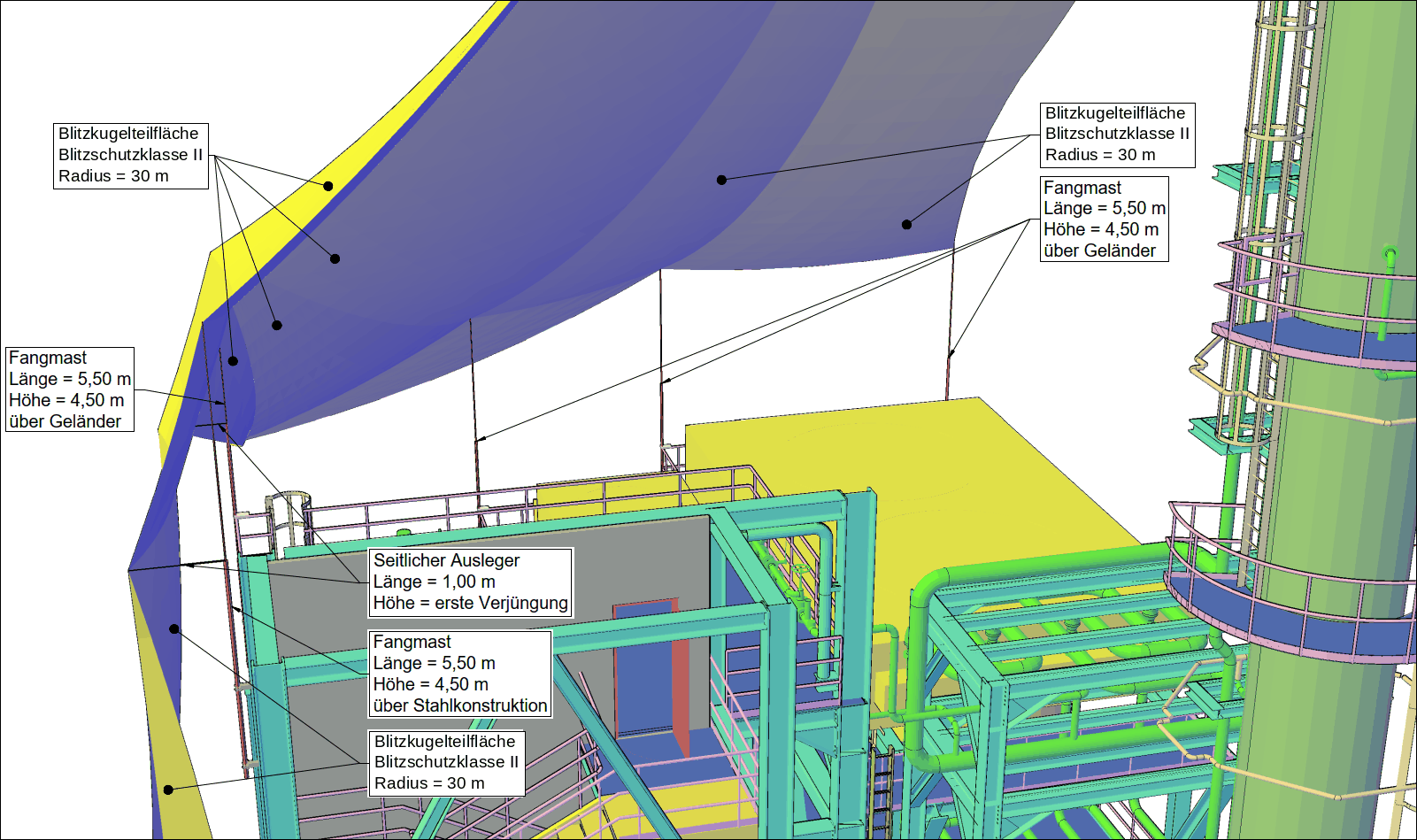Select the blue door in the gray wall
Viewport: 1417px width, 840px height.
(645, 668)
